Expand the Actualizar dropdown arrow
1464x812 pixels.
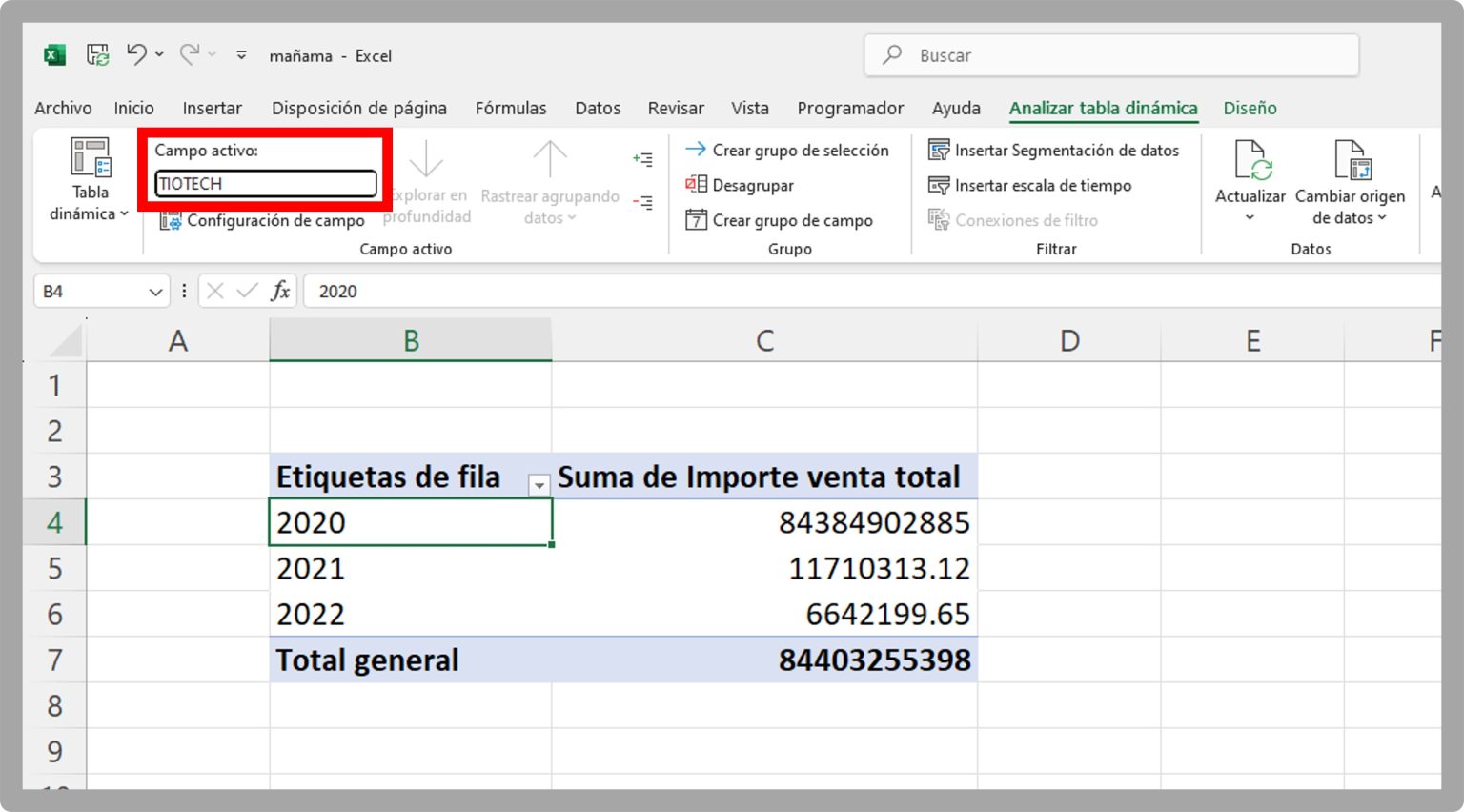tap(1250, 217)
